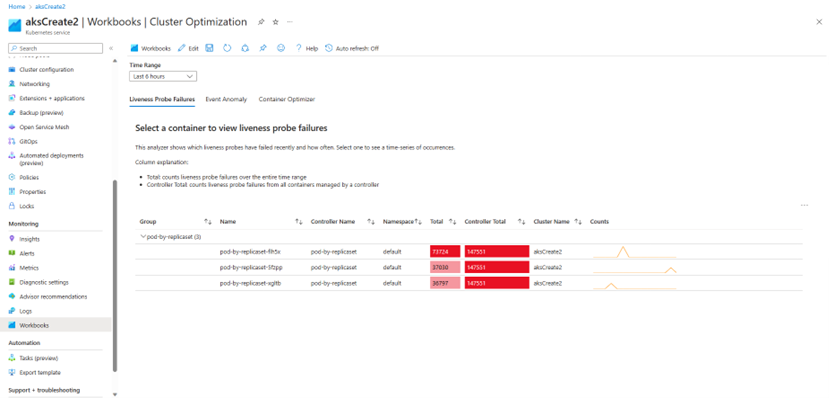Click the Export template icon
The height and width of the screenshot is (398, 829).
tap(12, 372)
